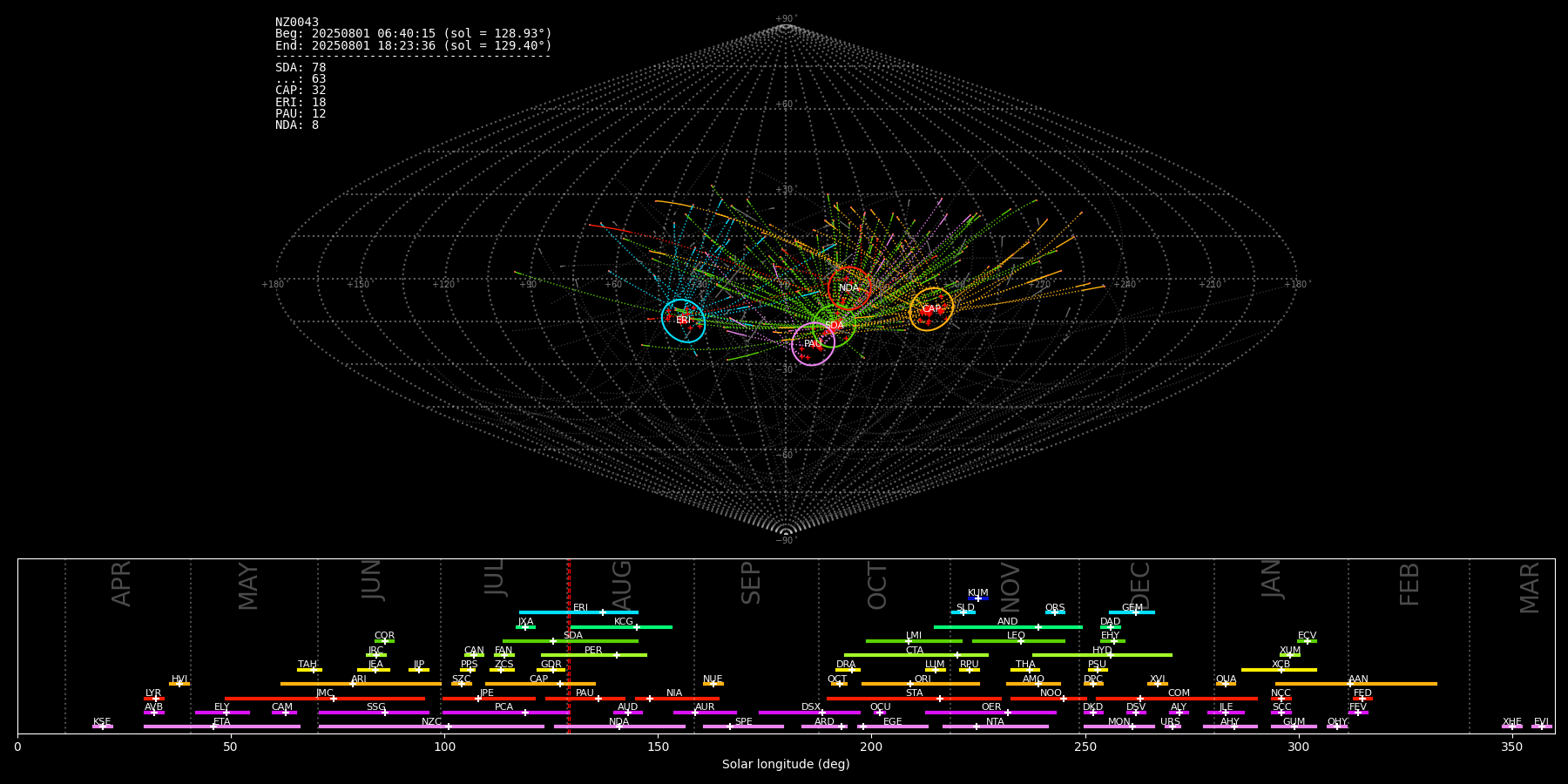Click the KSE shower bar

point(103,727)
